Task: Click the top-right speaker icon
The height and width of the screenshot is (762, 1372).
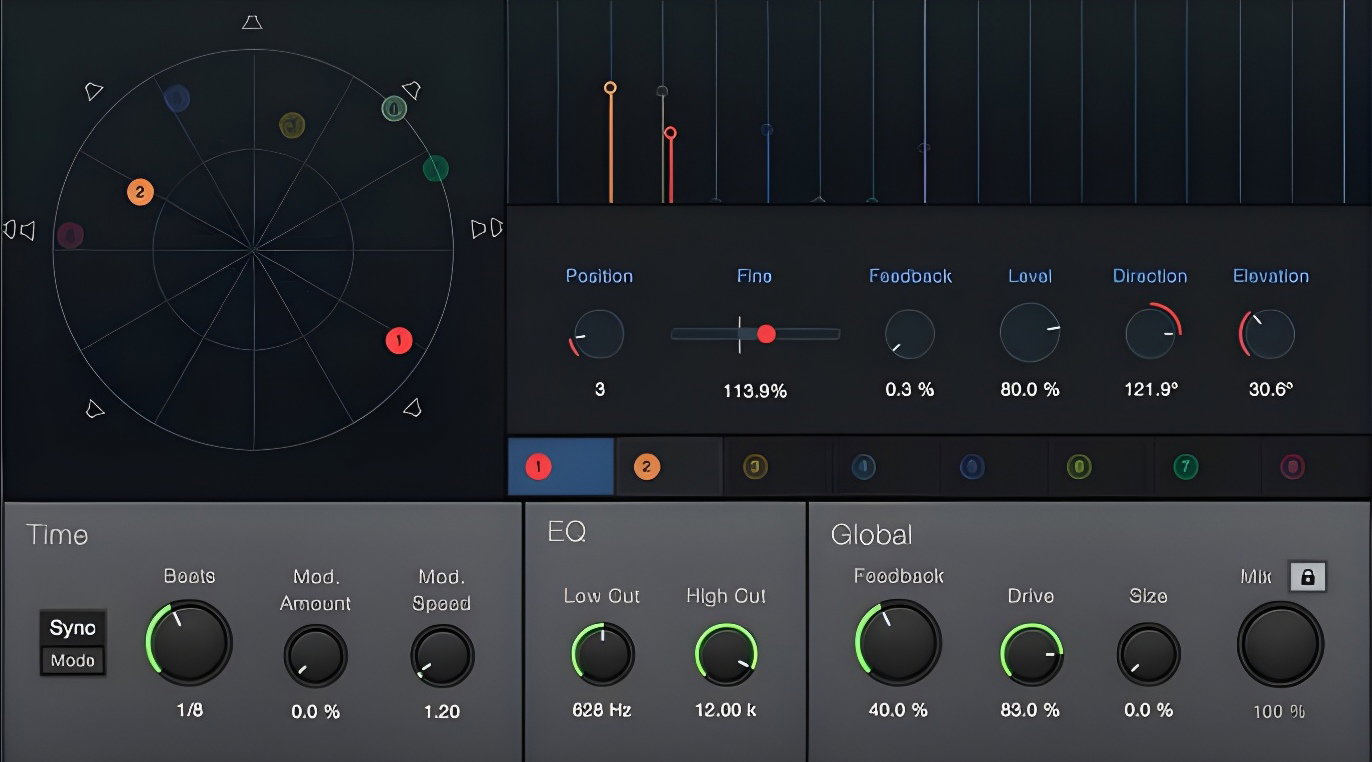Action: click(x=411, y=91)
